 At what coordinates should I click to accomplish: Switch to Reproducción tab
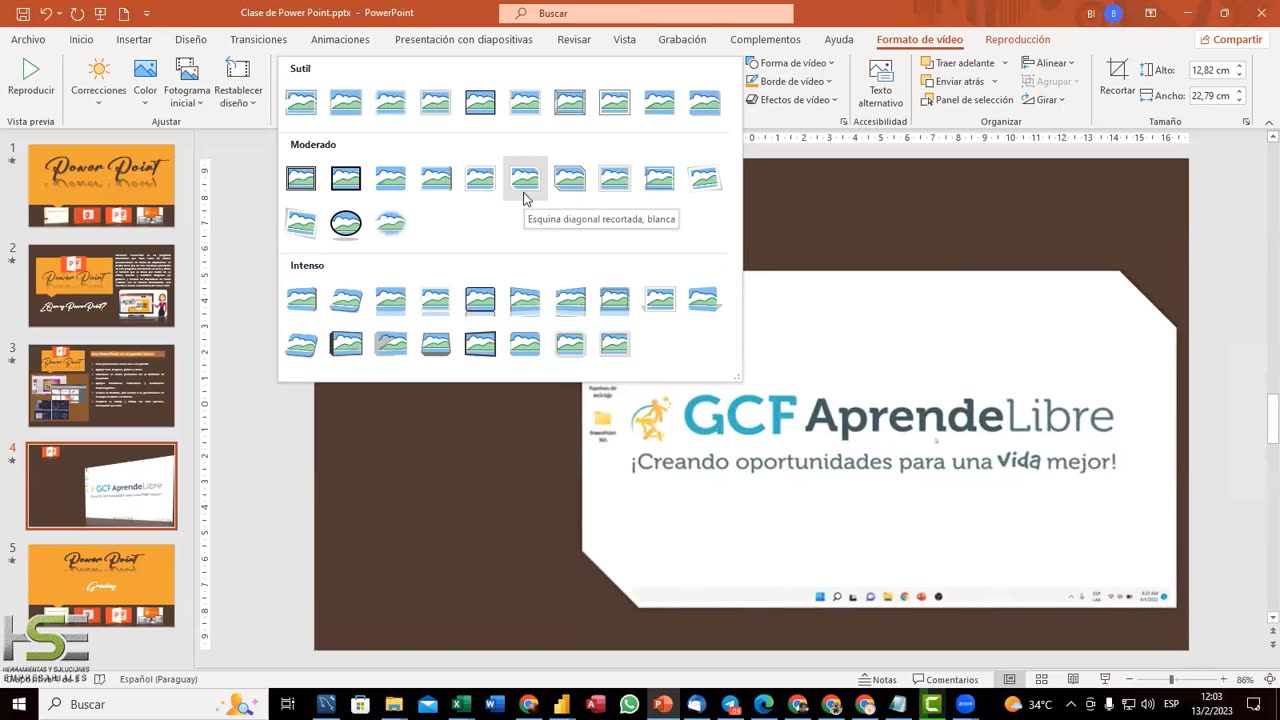pyautogui.click(x=1017, y=39)
